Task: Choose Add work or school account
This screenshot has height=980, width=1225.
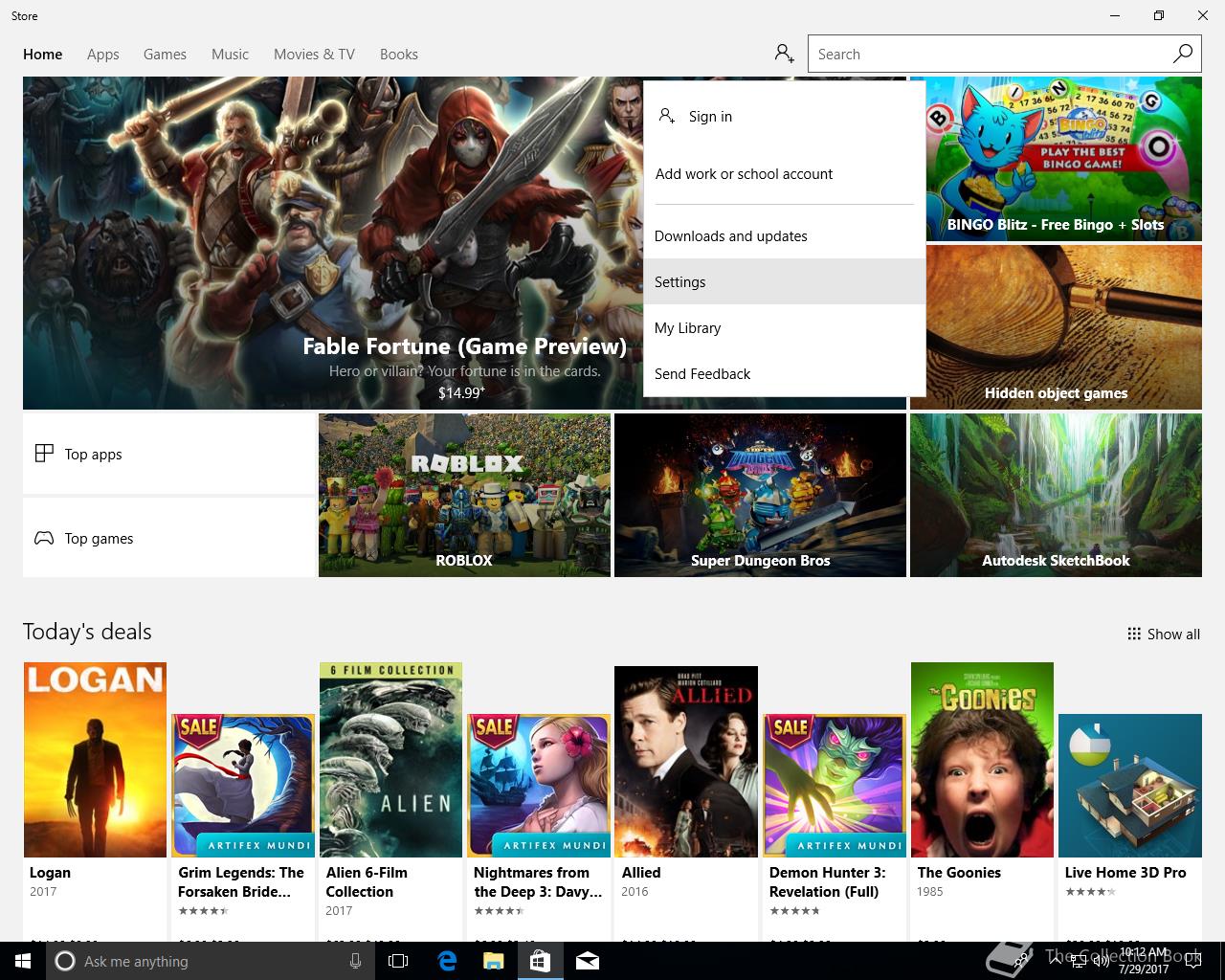Action: (x=785, y=174)
